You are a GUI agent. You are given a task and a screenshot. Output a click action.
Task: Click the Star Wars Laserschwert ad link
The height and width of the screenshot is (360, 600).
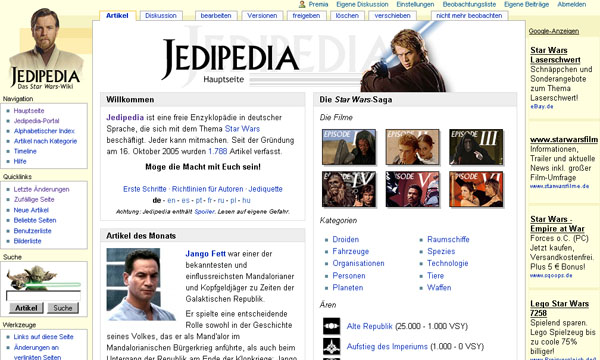(x=555, y=55)
